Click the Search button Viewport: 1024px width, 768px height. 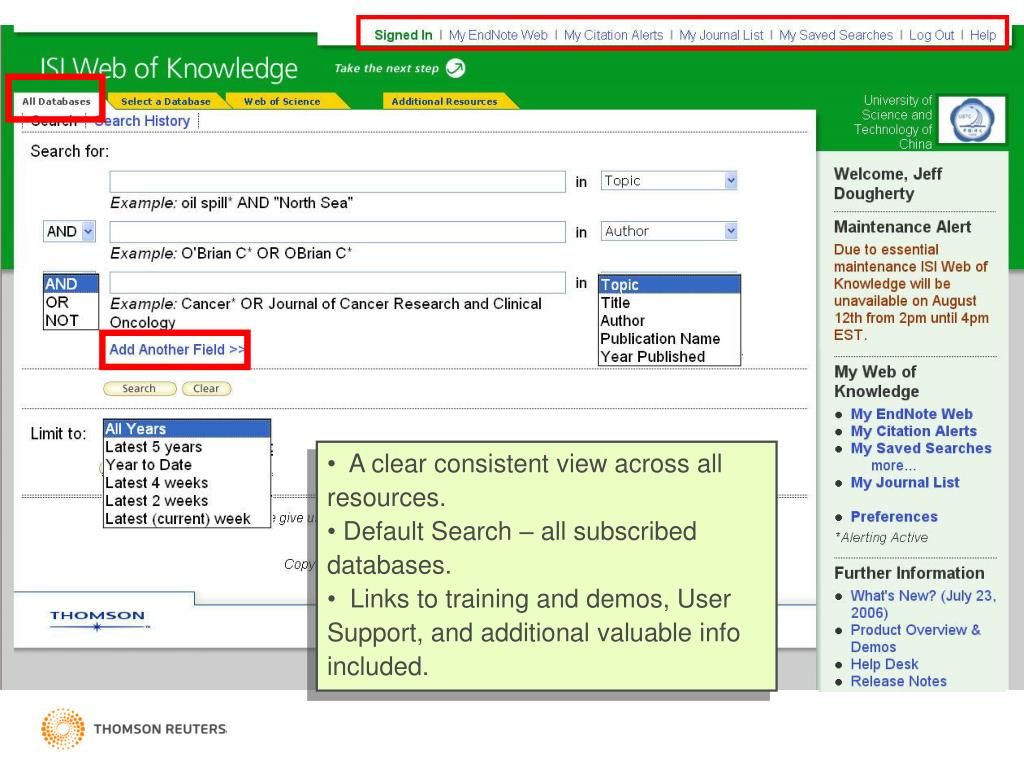[x=140, y=389]
